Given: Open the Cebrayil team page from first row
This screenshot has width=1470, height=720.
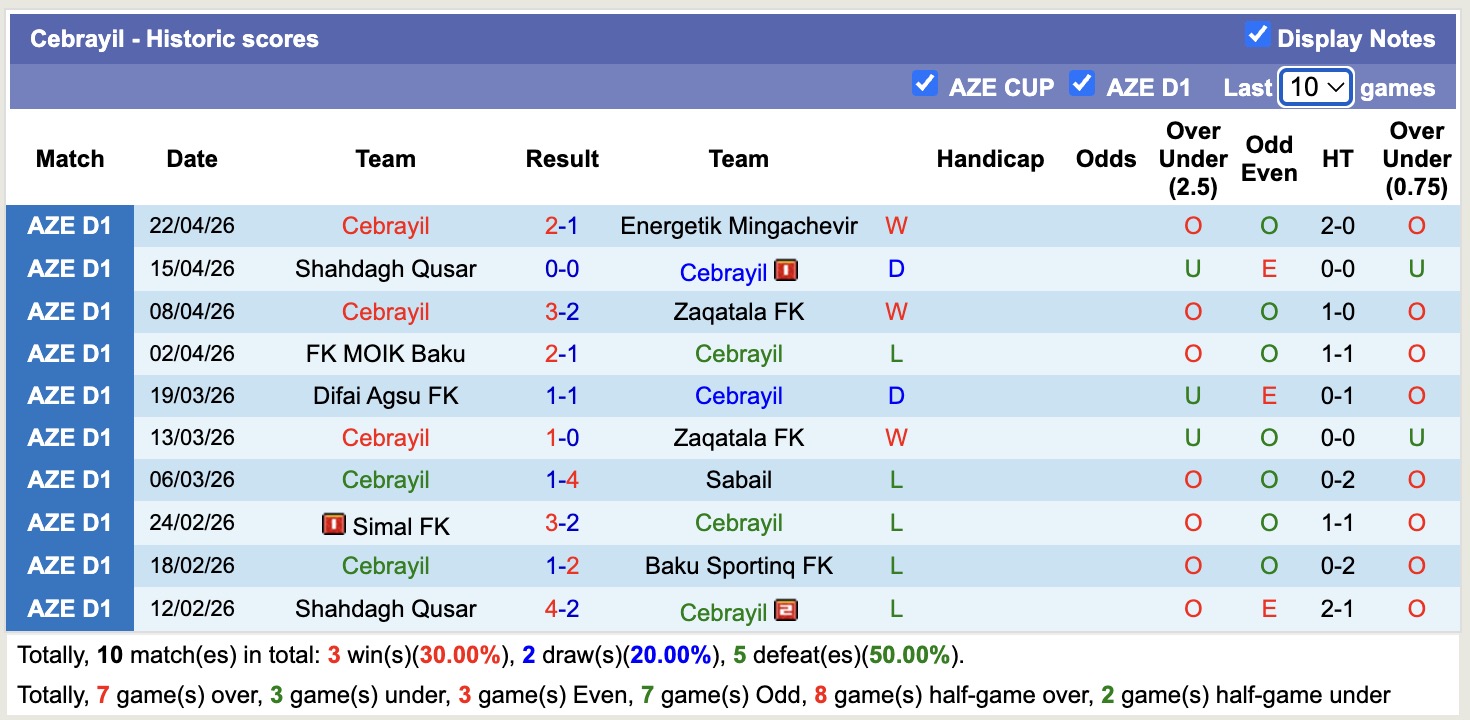Looking at the screenshot, I should point(386,225).
